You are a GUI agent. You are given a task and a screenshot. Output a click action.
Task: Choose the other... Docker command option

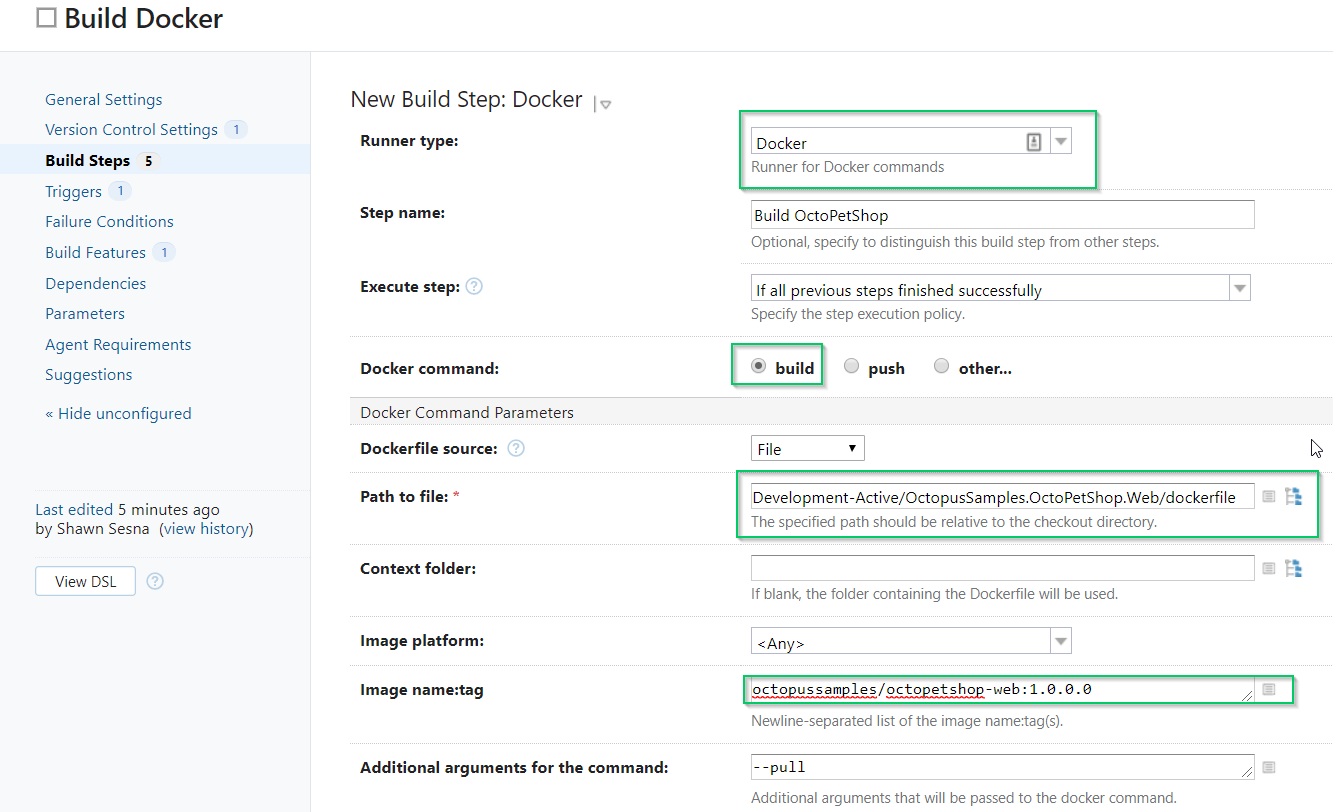tap(941, 367)
